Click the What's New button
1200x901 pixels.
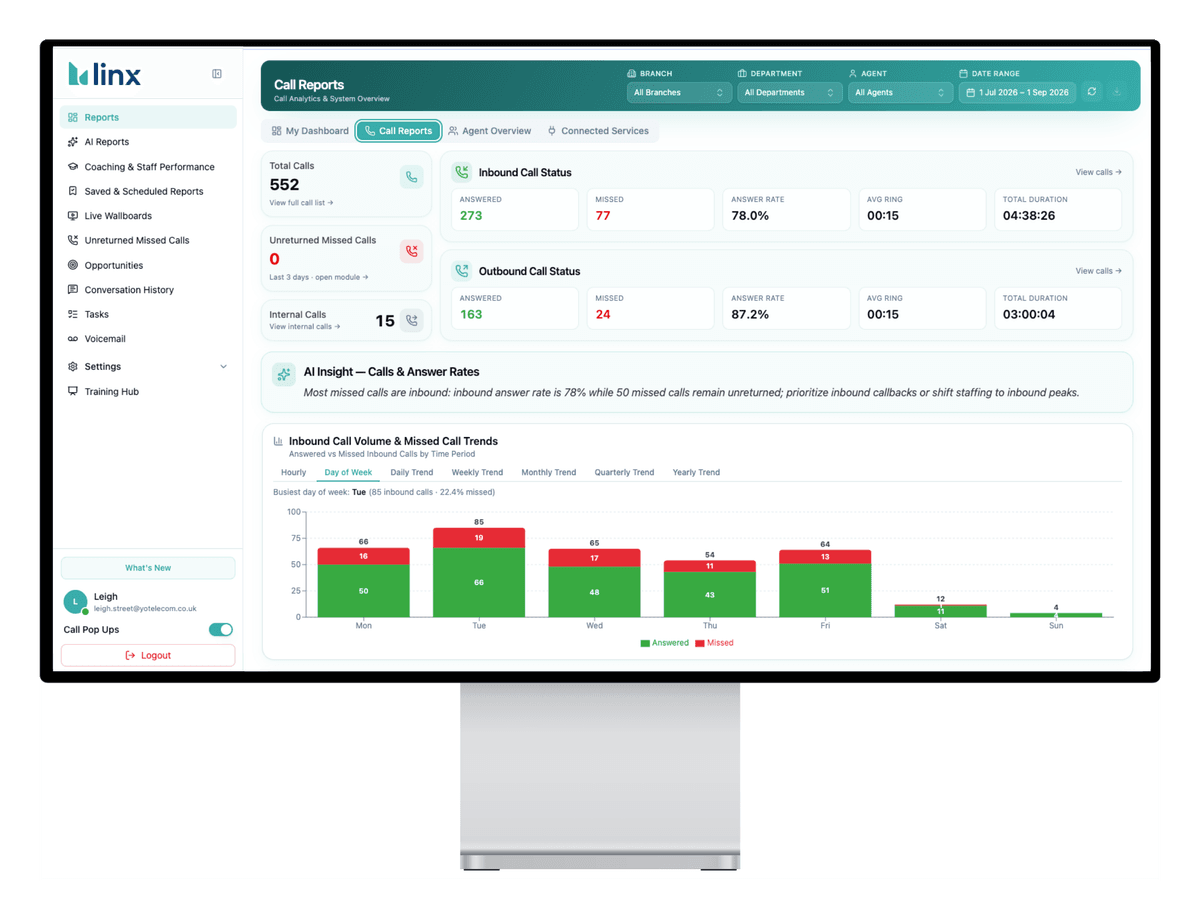pos(148,568)
